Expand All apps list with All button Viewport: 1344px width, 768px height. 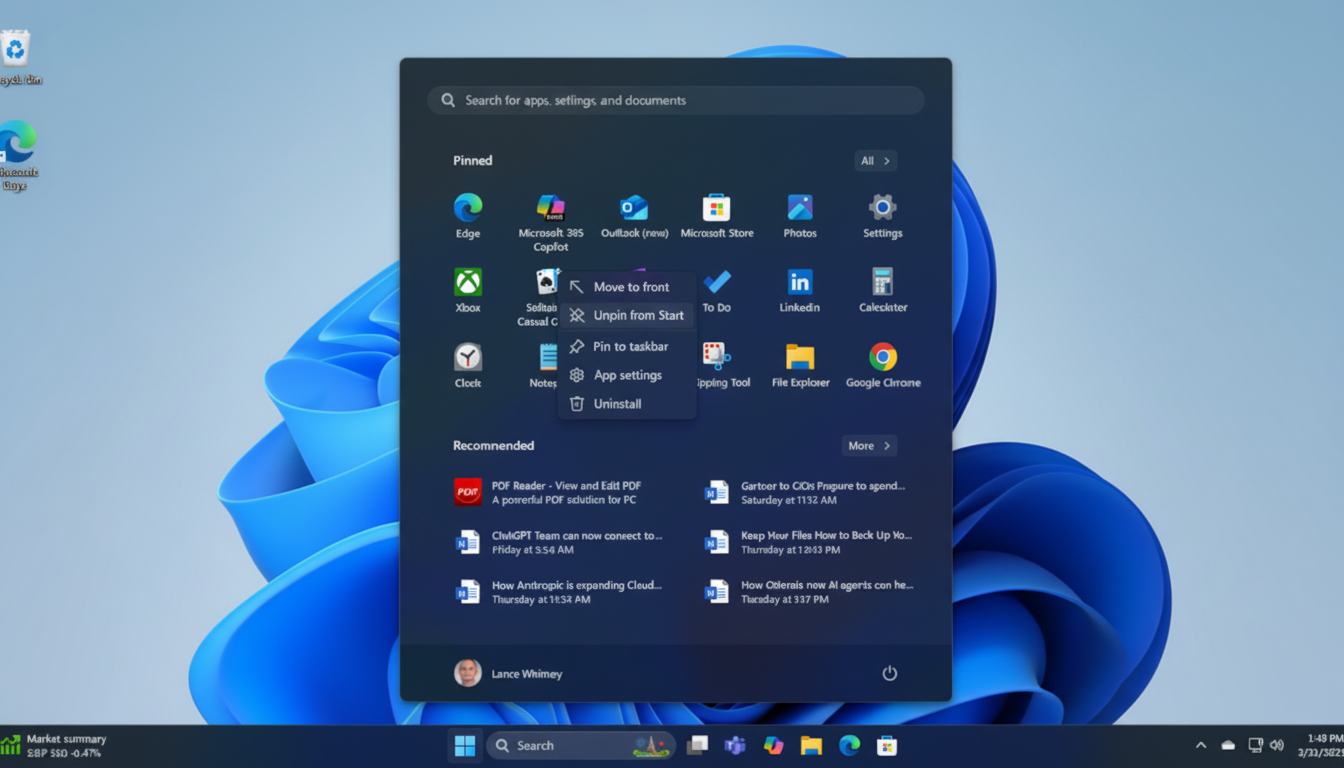point(875,161)
